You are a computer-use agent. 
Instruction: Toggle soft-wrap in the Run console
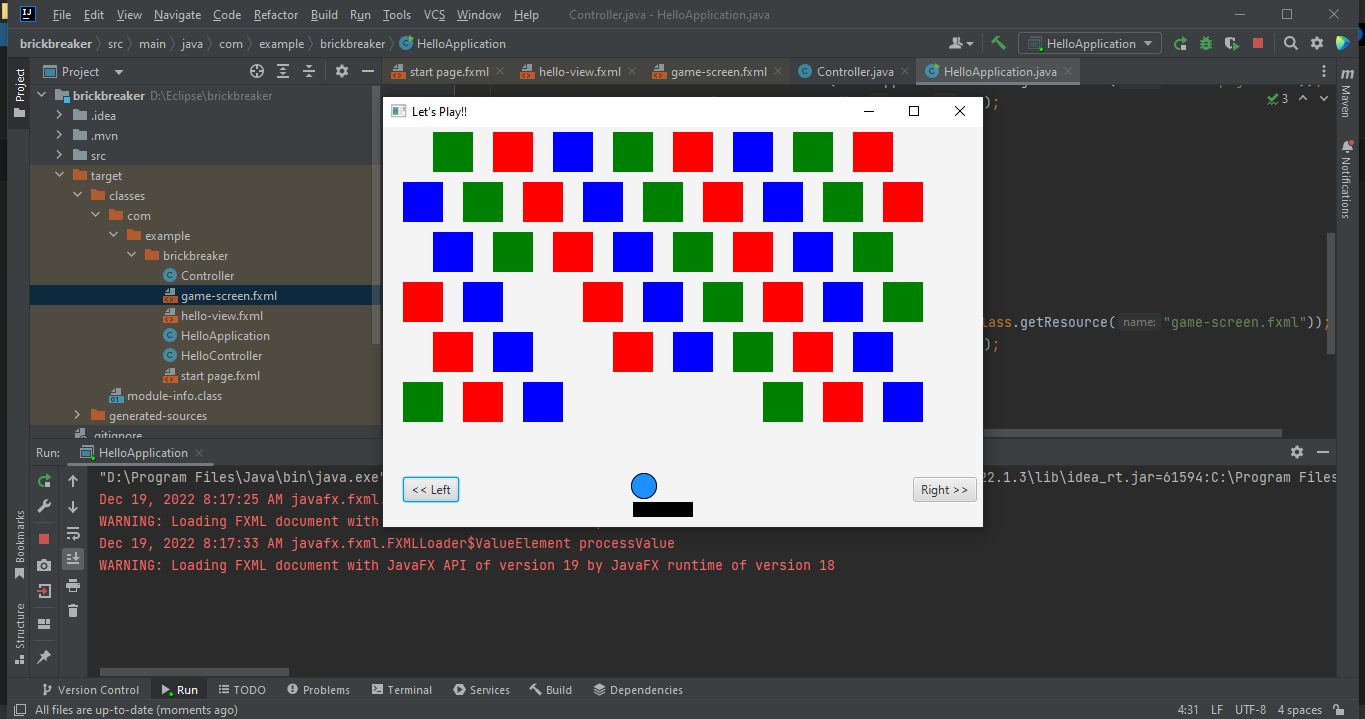(72, 533)
